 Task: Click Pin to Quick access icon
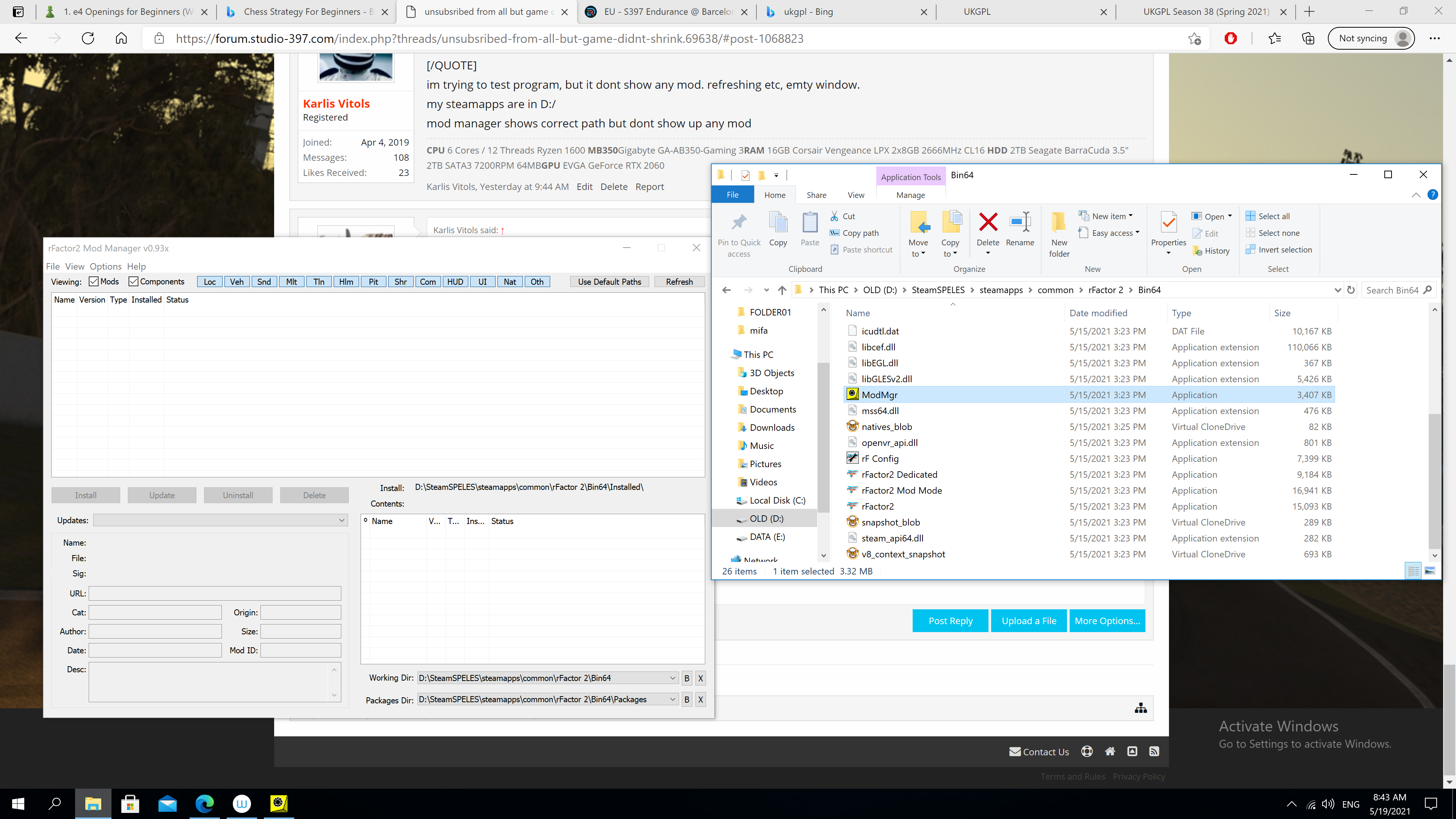[x=739, y=223]
